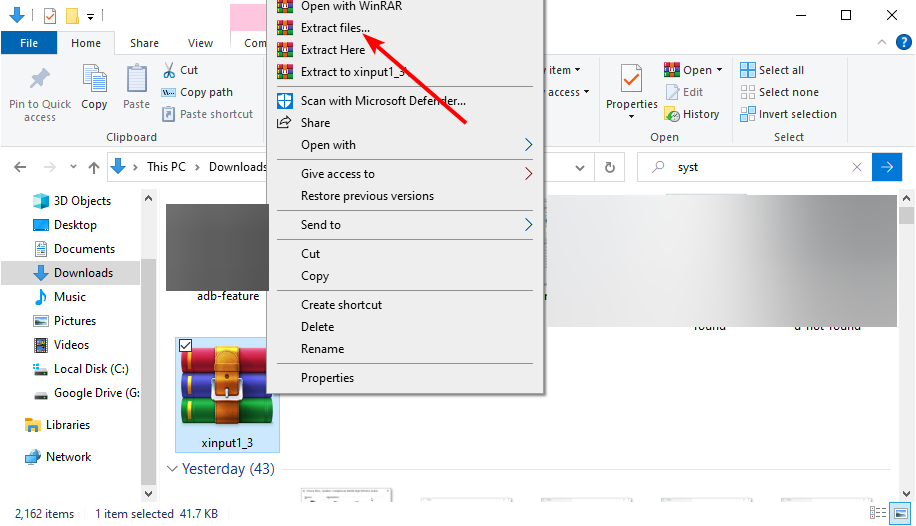The image size is (916, 526).
Task: Expand the Open with submenu
Action: pyautogui.click(x=405, y=145)
